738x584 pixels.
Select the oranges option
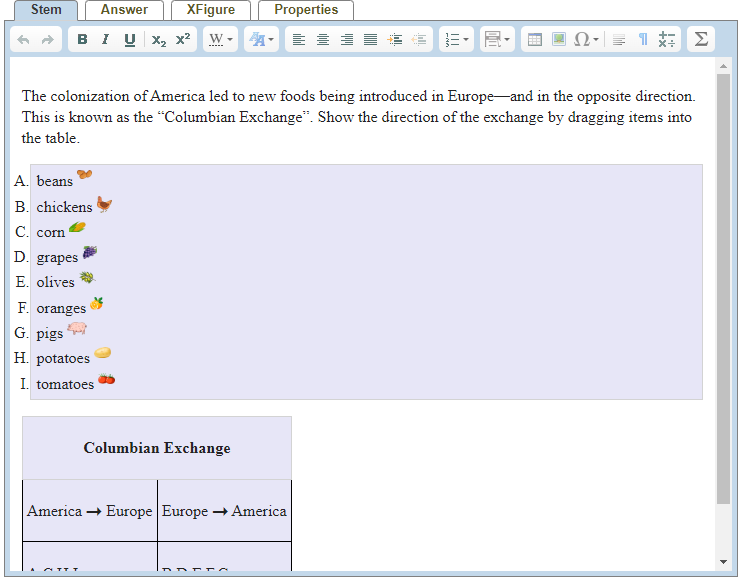[61, 308]
